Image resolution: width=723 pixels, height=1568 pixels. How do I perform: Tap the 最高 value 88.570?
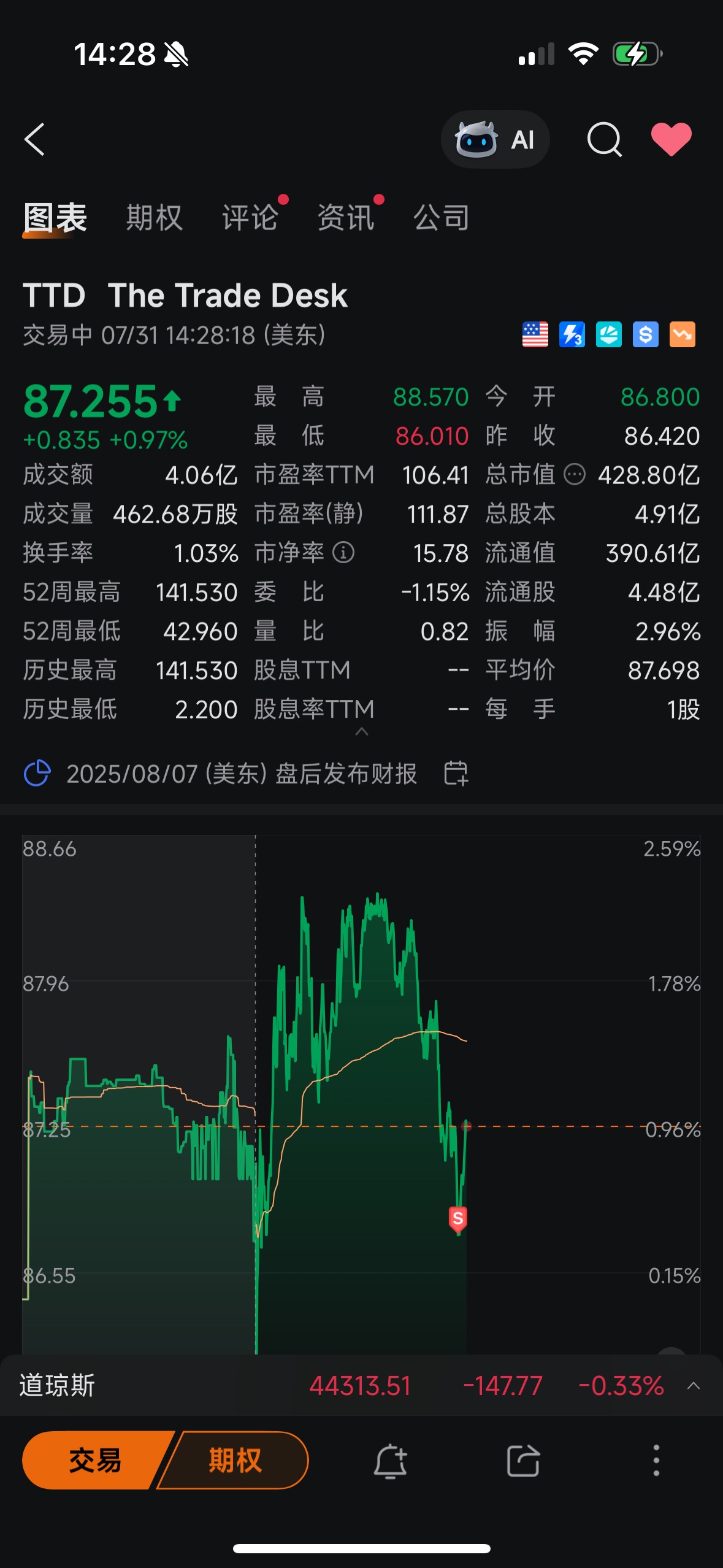[431, 397]
